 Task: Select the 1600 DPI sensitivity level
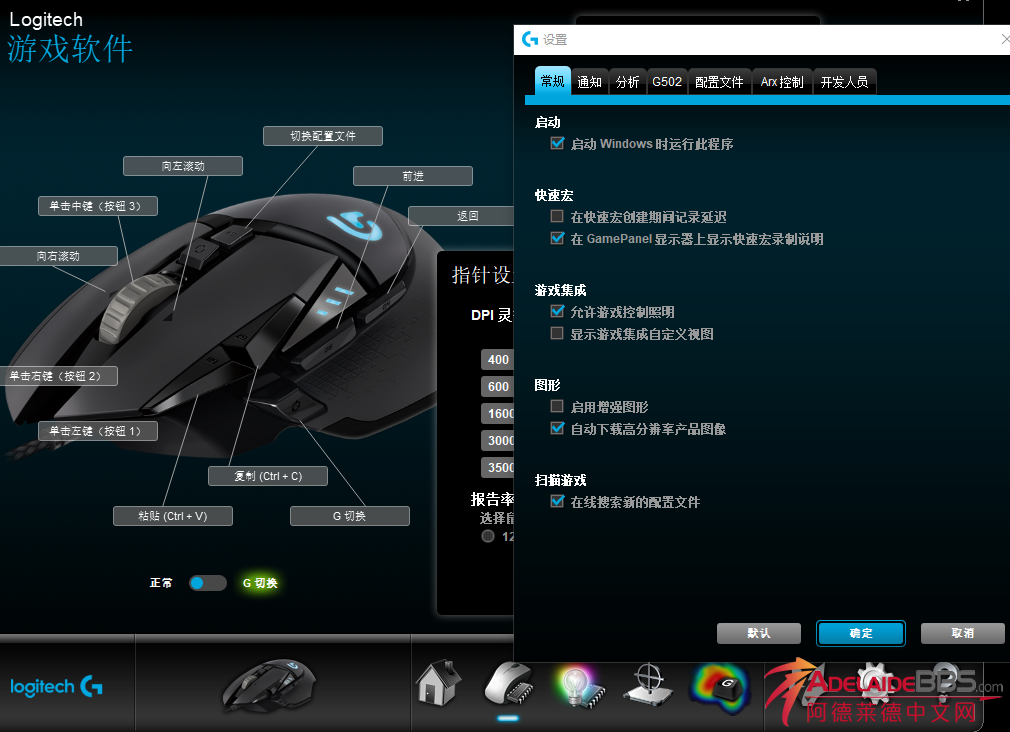(x=499, y=413)
